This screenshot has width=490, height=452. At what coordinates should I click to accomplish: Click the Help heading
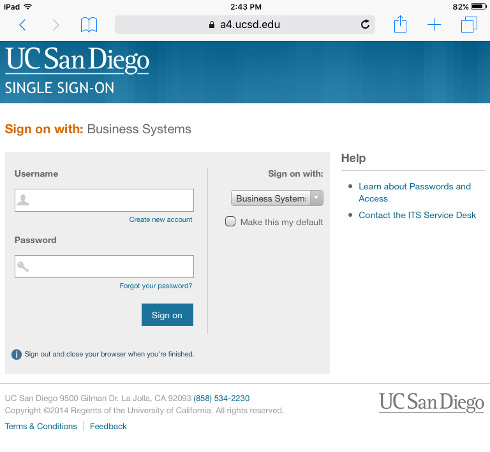click(353, 158)
